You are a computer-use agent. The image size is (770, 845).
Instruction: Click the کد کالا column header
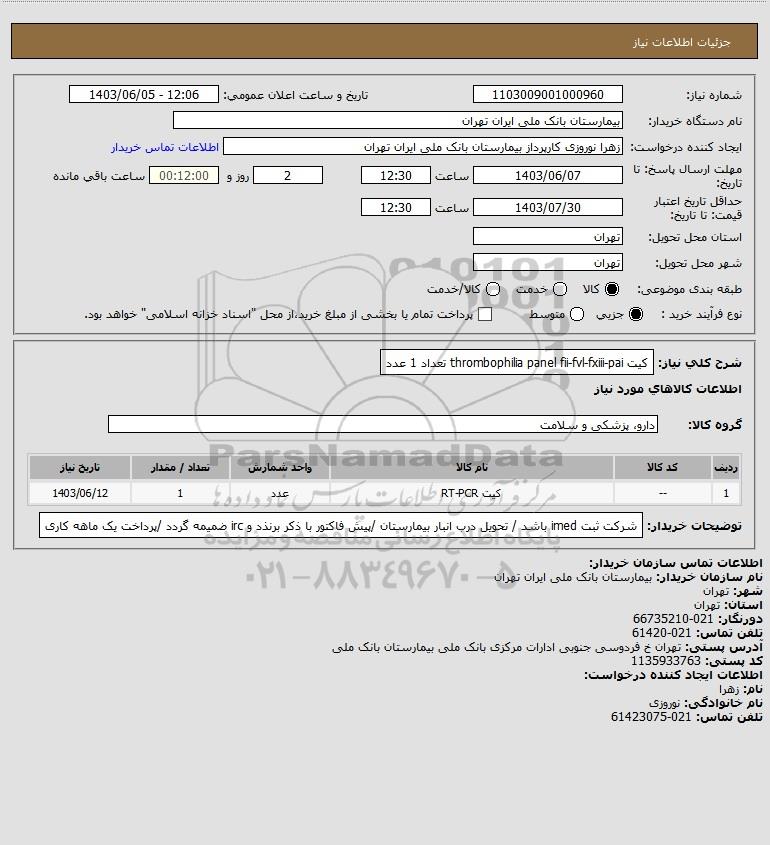point(662,468)
